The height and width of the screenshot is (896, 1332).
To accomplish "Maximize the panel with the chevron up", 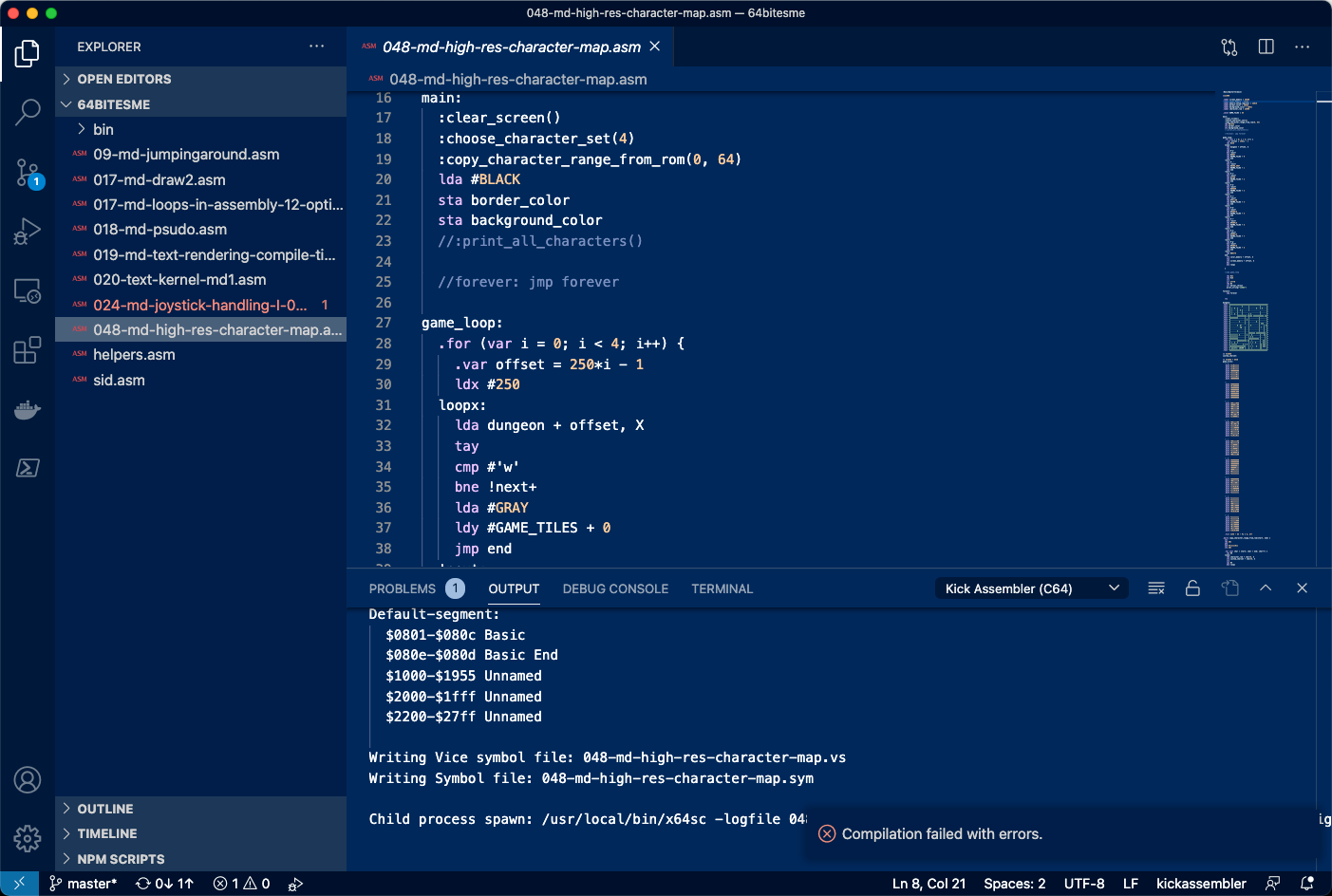I will pyautogui.click(x=1266, y=588).
